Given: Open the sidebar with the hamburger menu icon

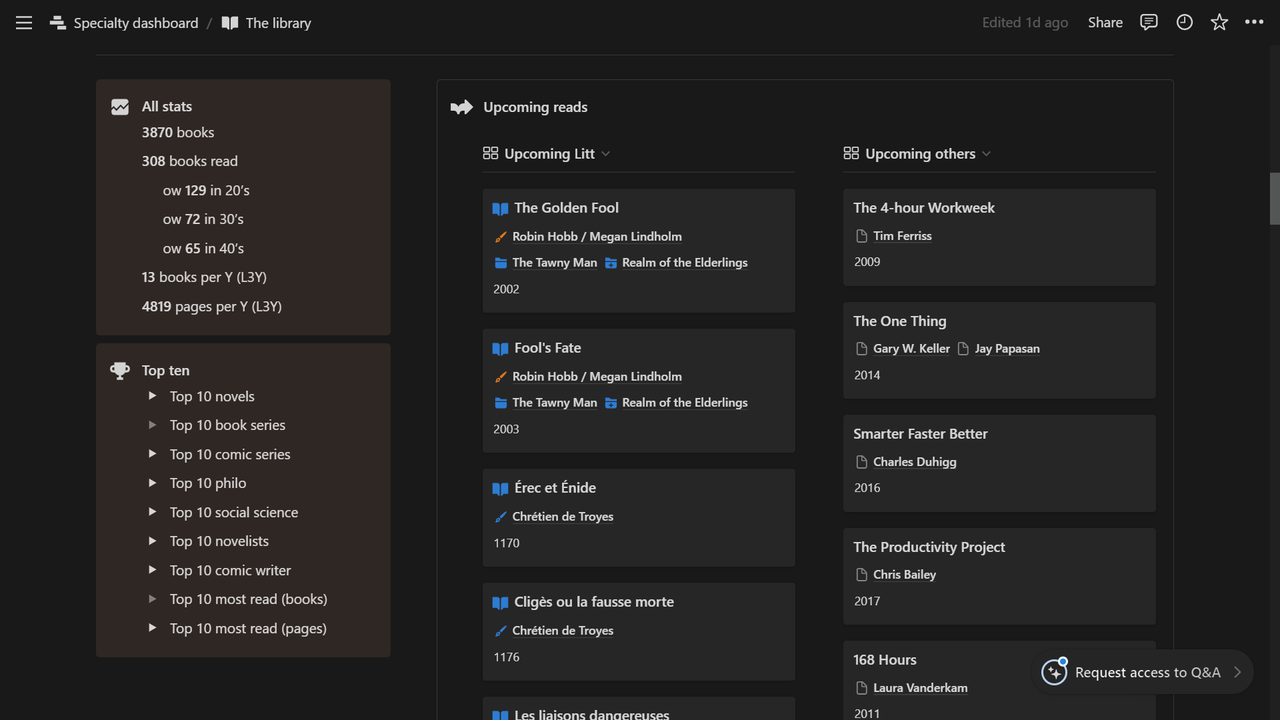Looking at the screenshot, I should pyautogui.click(x=23, y=22).
